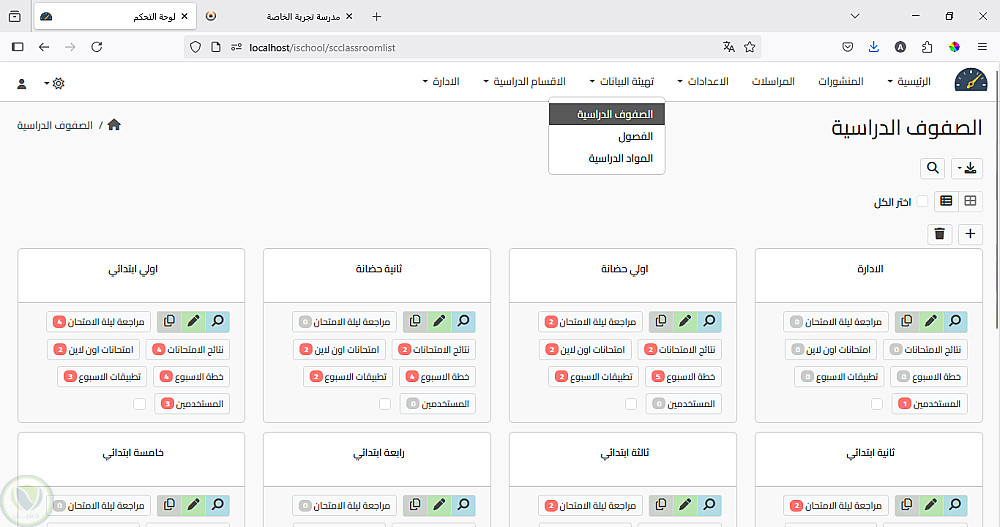
Task: Copy the رابعة ابتدائي card with copy icon
Action: coord(415,505)
